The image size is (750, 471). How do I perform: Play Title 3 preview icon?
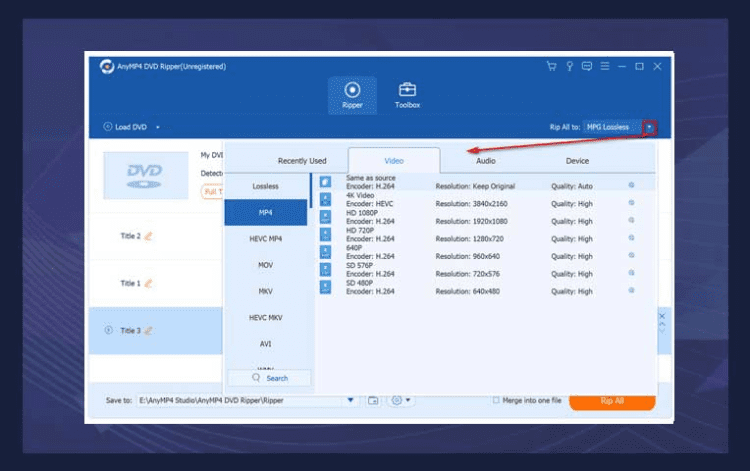click(109, 330)
